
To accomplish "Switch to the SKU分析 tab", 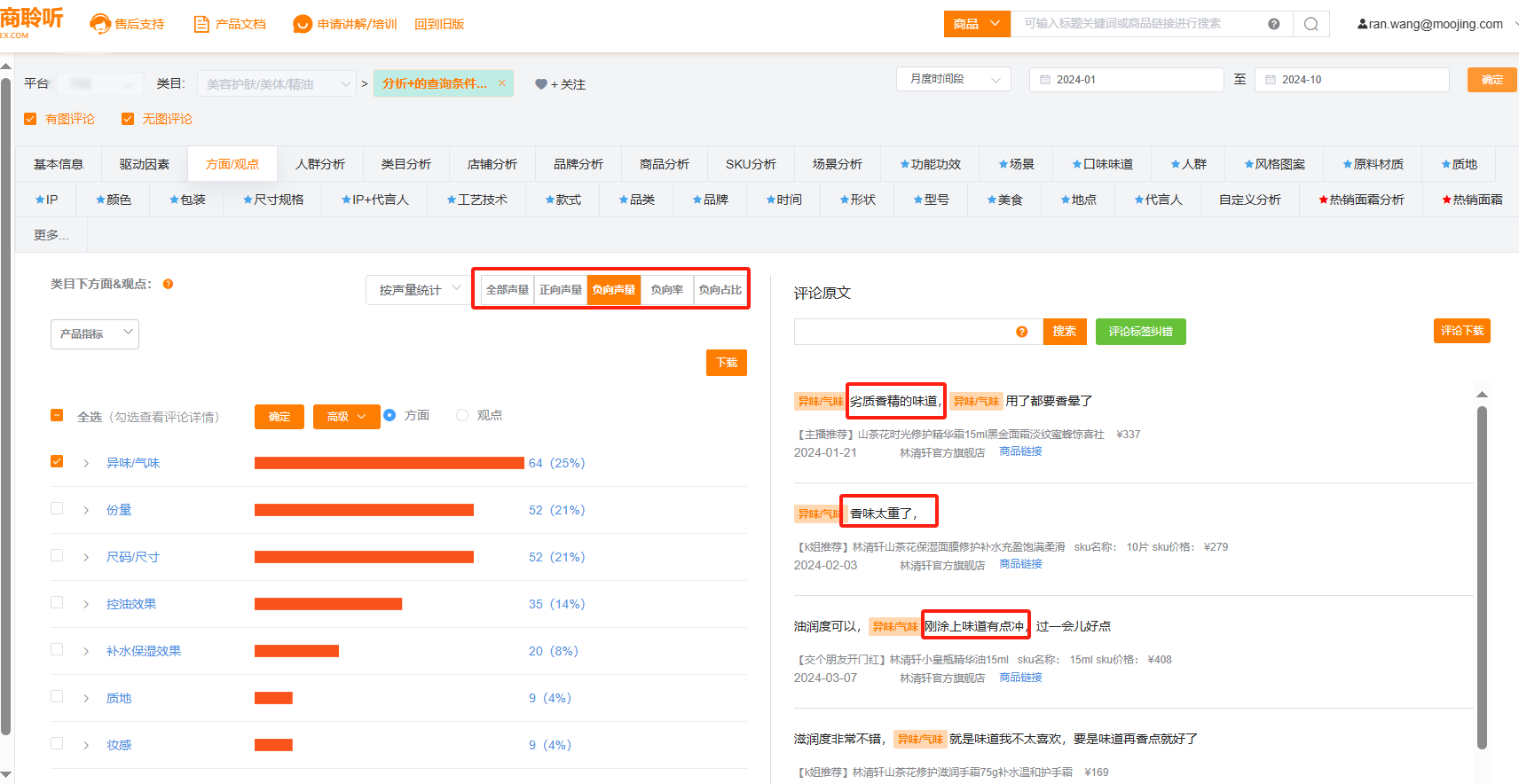I will [x=751, y=164].
